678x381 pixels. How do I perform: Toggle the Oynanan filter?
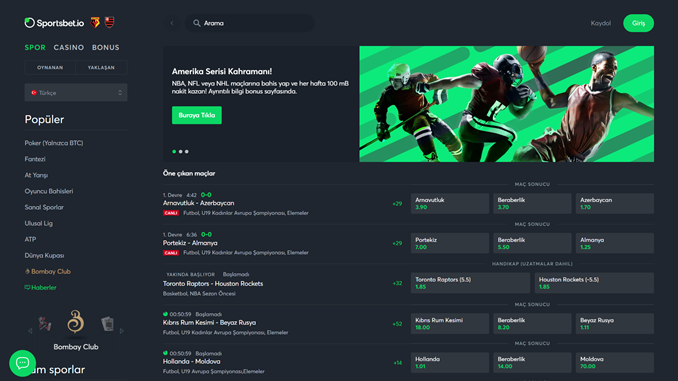50,67
